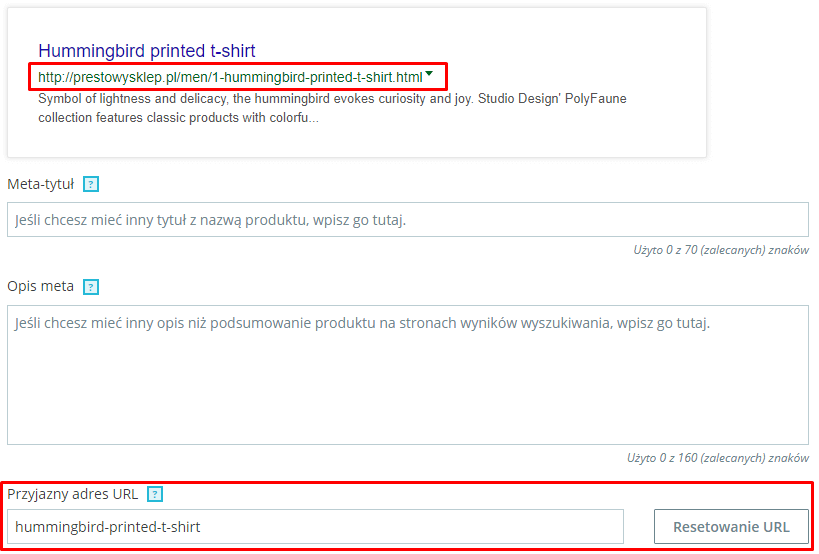This screenshot has width=819, height=554.
Task: Show help for Przyjazny adres URL
Action: (155, 494)
